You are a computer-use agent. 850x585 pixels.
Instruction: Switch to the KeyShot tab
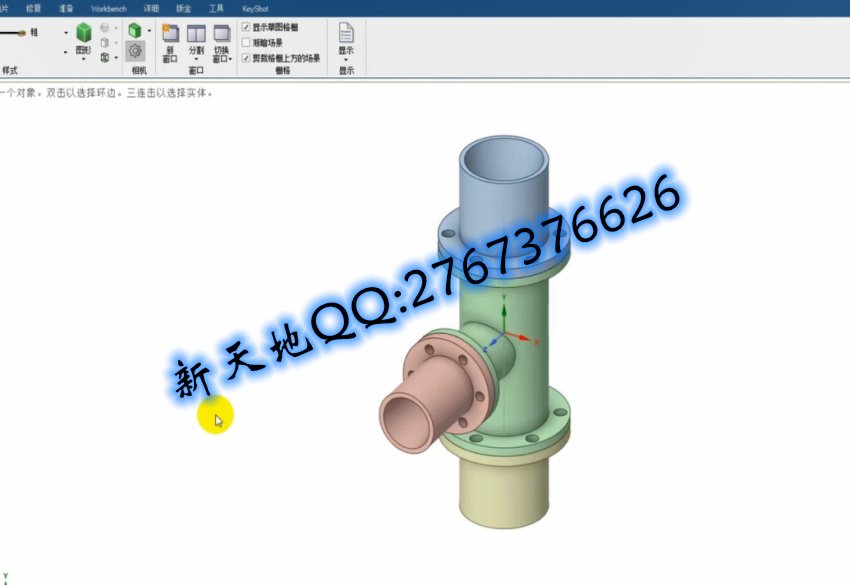pos(255,8)
